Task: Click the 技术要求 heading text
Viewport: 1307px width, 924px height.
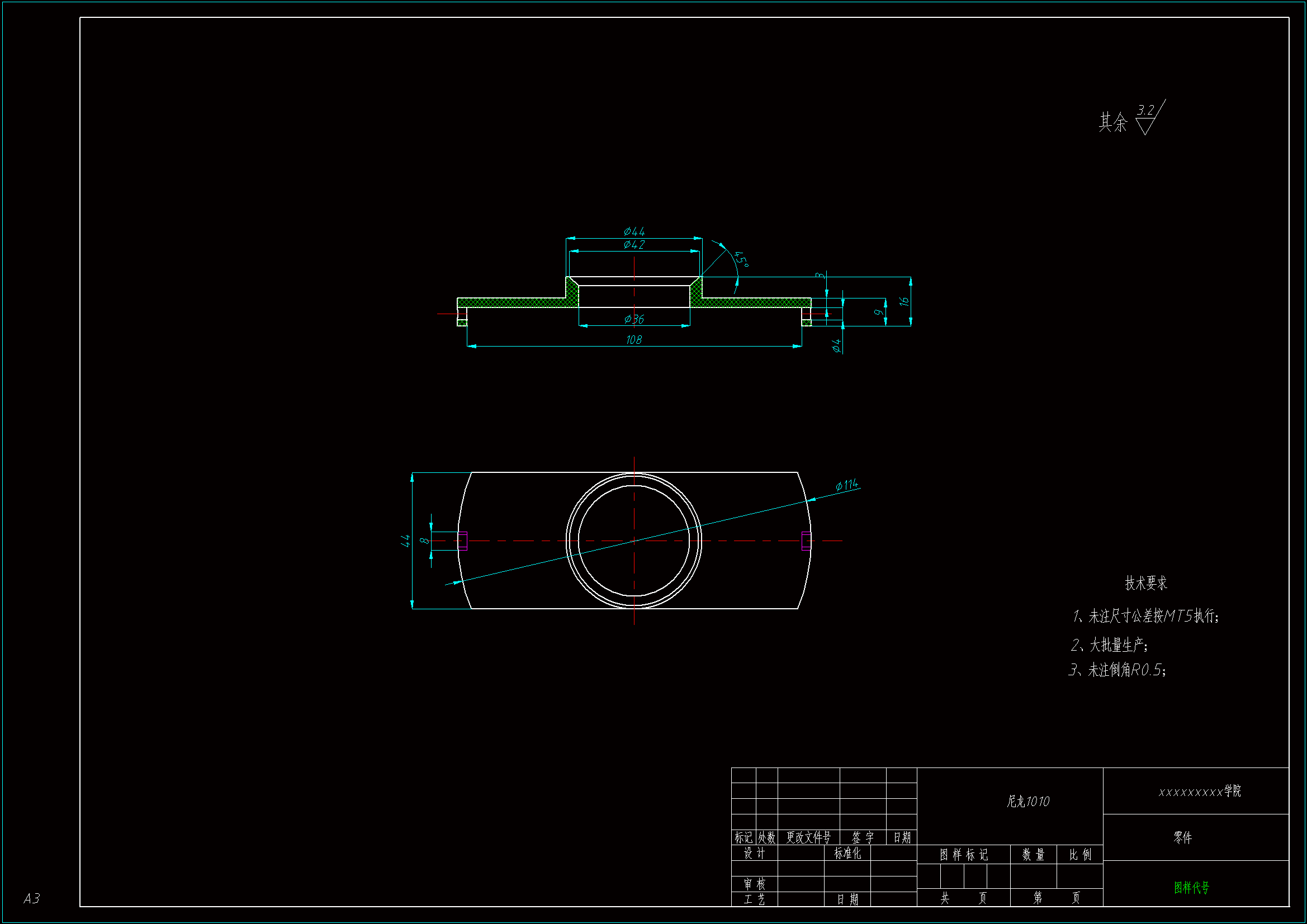Action: [1145, 583]
